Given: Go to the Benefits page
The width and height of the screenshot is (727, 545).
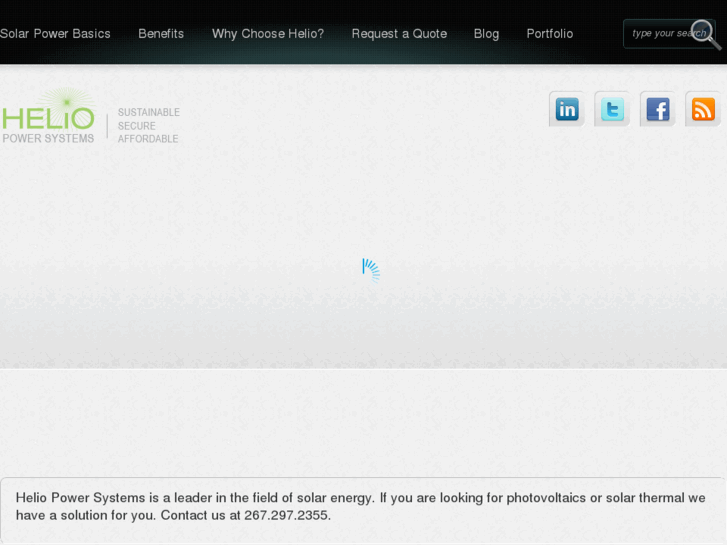Looking at the screenshot, I should 161,34.
